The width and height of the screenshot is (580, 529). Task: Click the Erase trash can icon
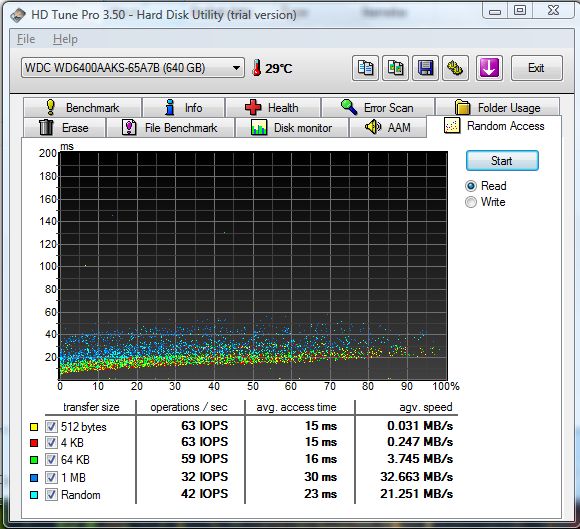(x=46, y=127)
